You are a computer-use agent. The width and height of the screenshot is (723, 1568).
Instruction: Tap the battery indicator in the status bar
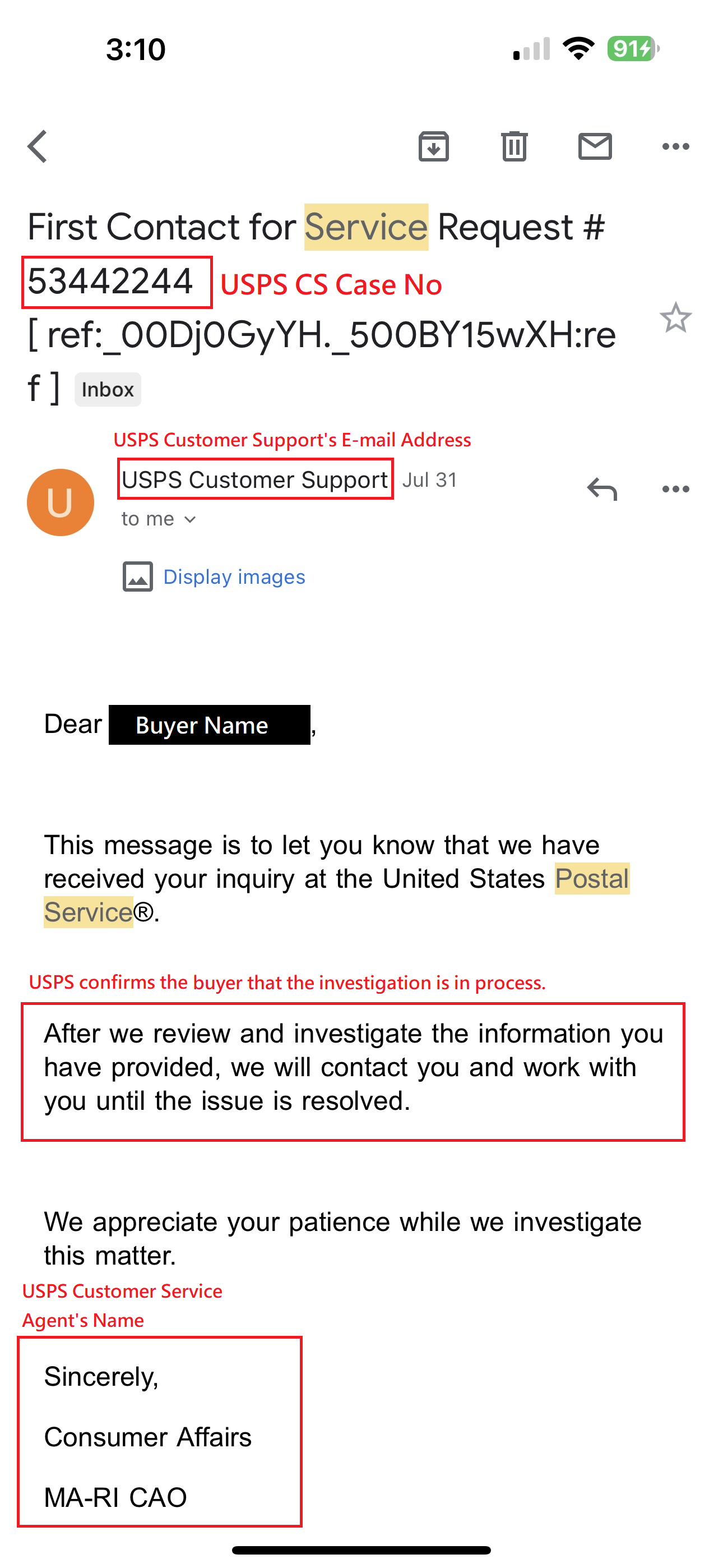[x=633, y=49]
